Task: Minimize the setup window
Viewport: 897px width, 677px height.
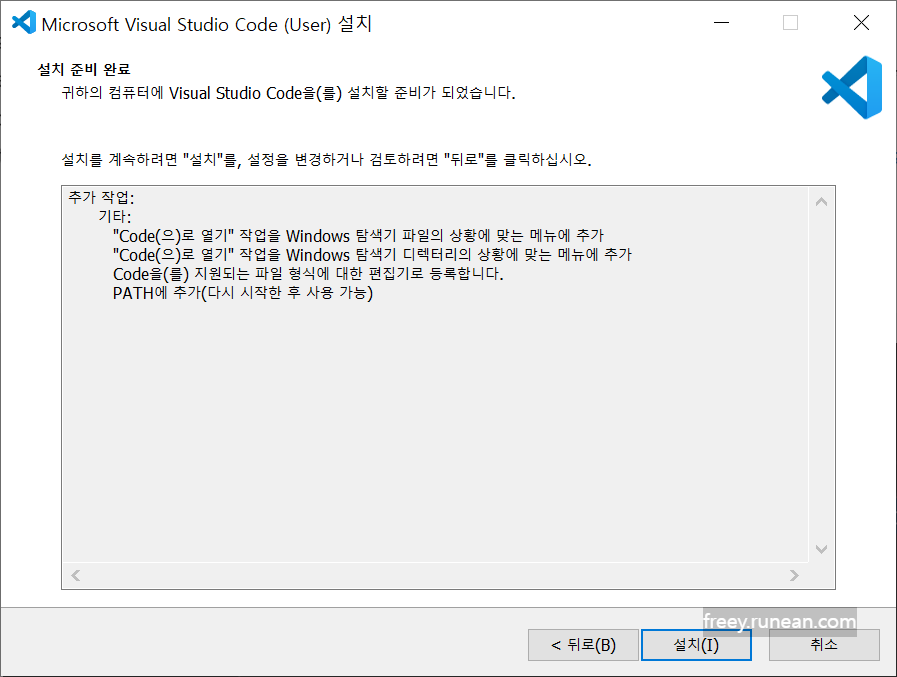Action: (x=721, y=23)
